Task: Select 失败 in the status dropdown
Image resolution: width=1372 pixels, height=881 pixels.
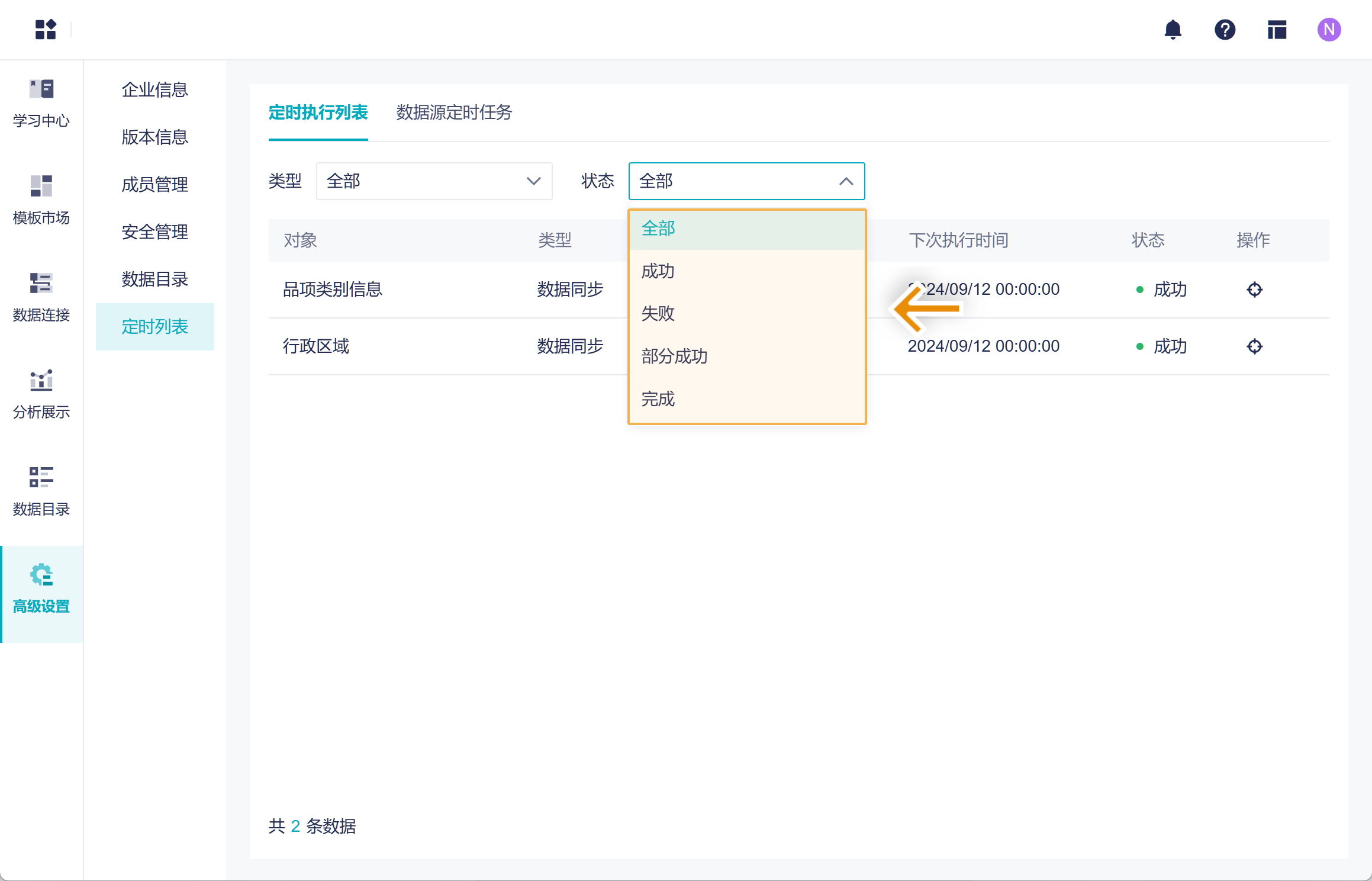Action: (658, 314)
